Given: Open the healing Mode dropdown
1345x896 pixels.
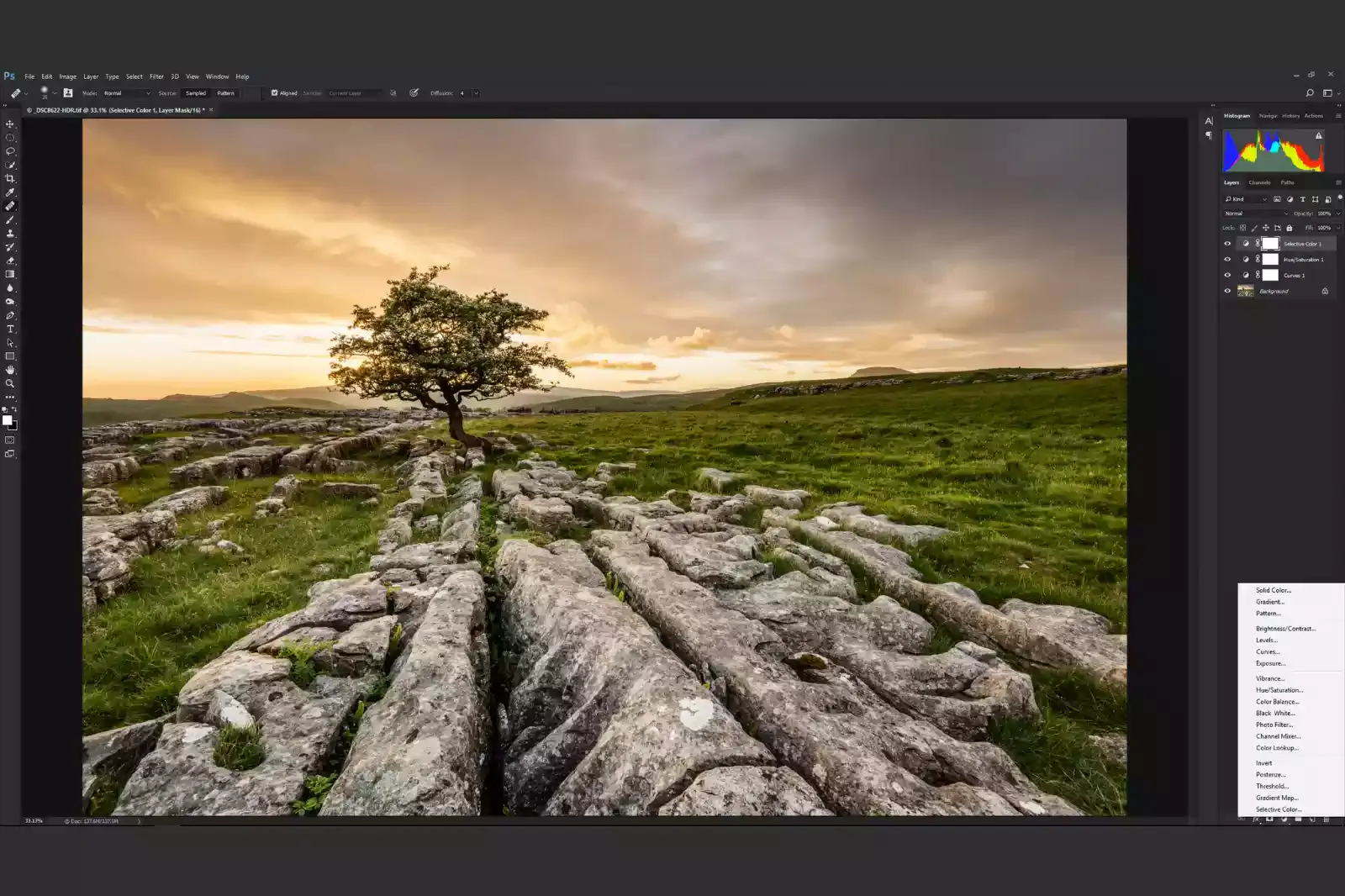Looking at the screenshot, I should click(x=126, y=93).
